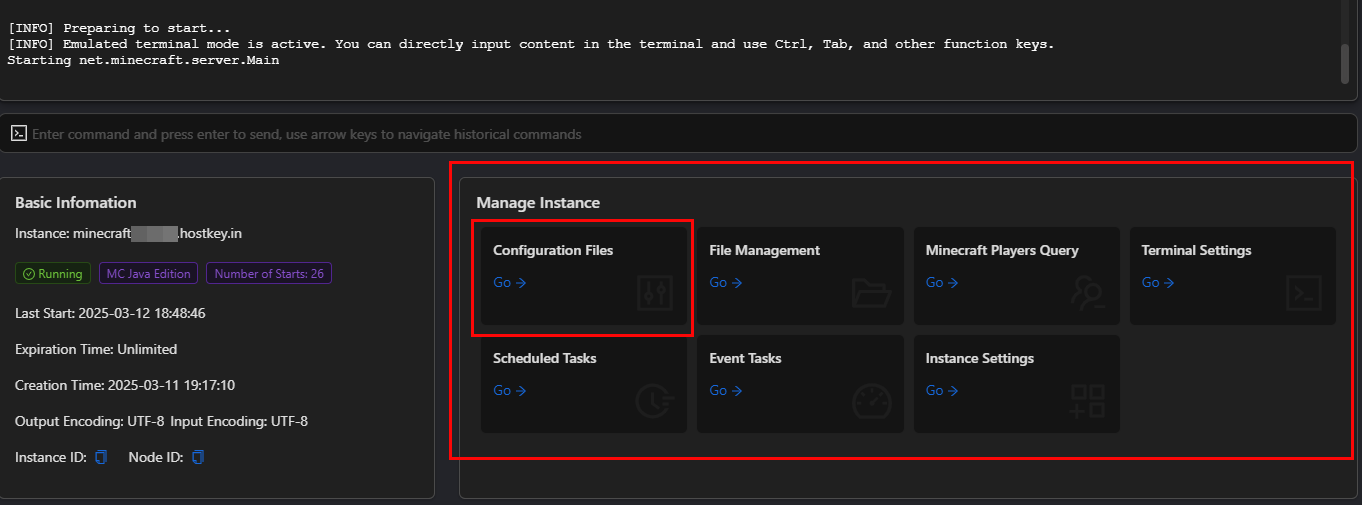Copy the Instance ID using its icon
Viewport: 1362px width, 505px height.
pyautogui.click(x=101, y=457)
